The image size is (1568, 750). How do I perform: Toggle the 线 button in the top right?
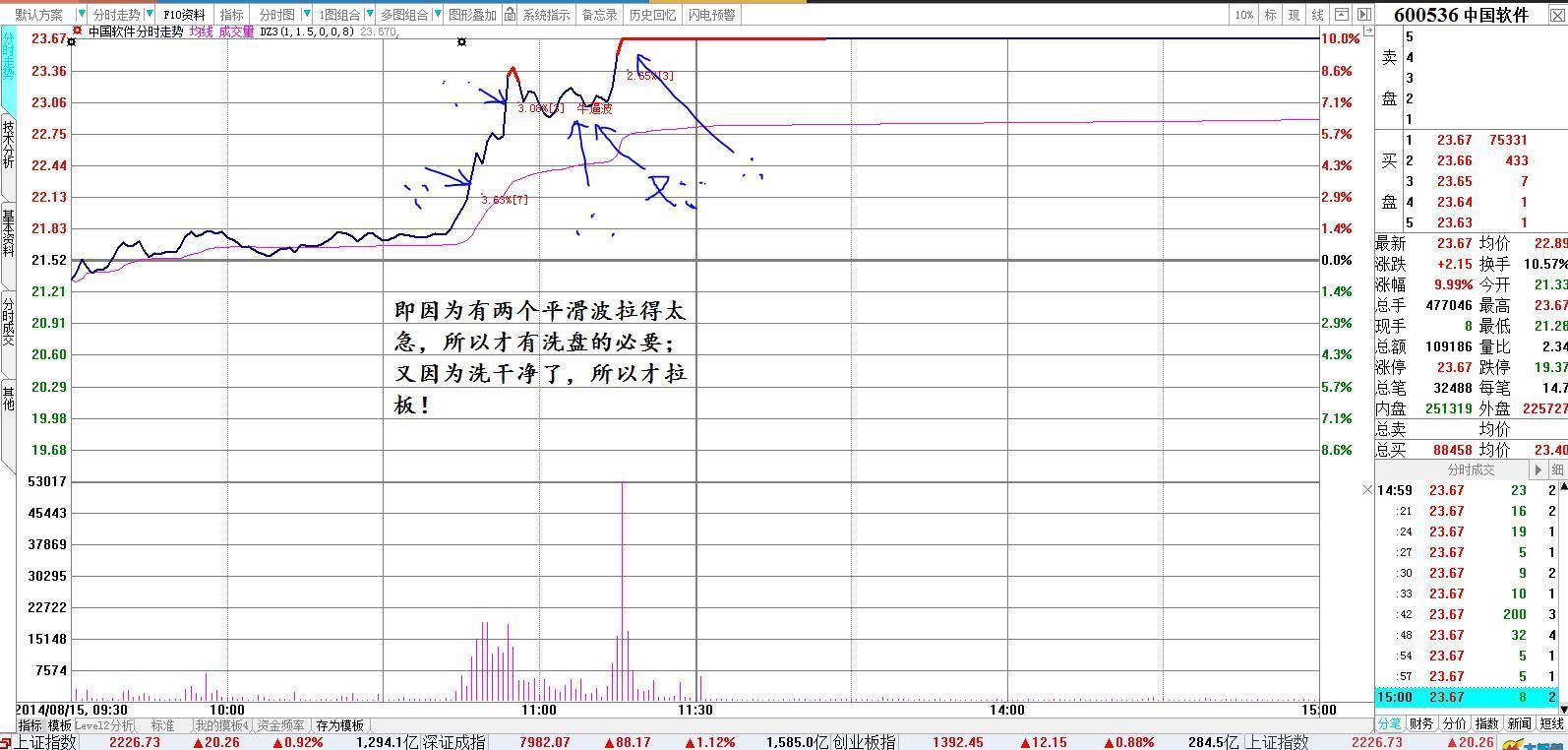click(1318, 15)
